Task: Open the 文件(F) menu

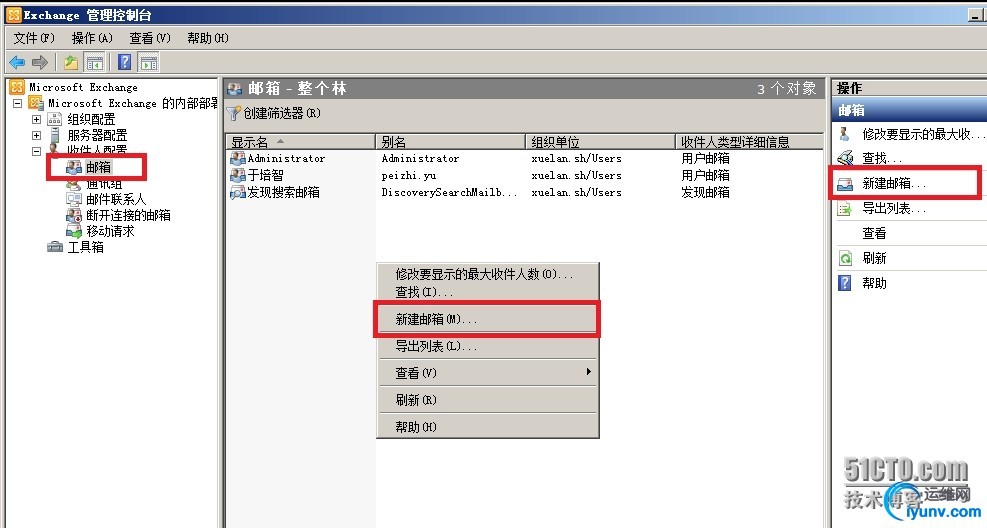Action: [x=34, y=38]
